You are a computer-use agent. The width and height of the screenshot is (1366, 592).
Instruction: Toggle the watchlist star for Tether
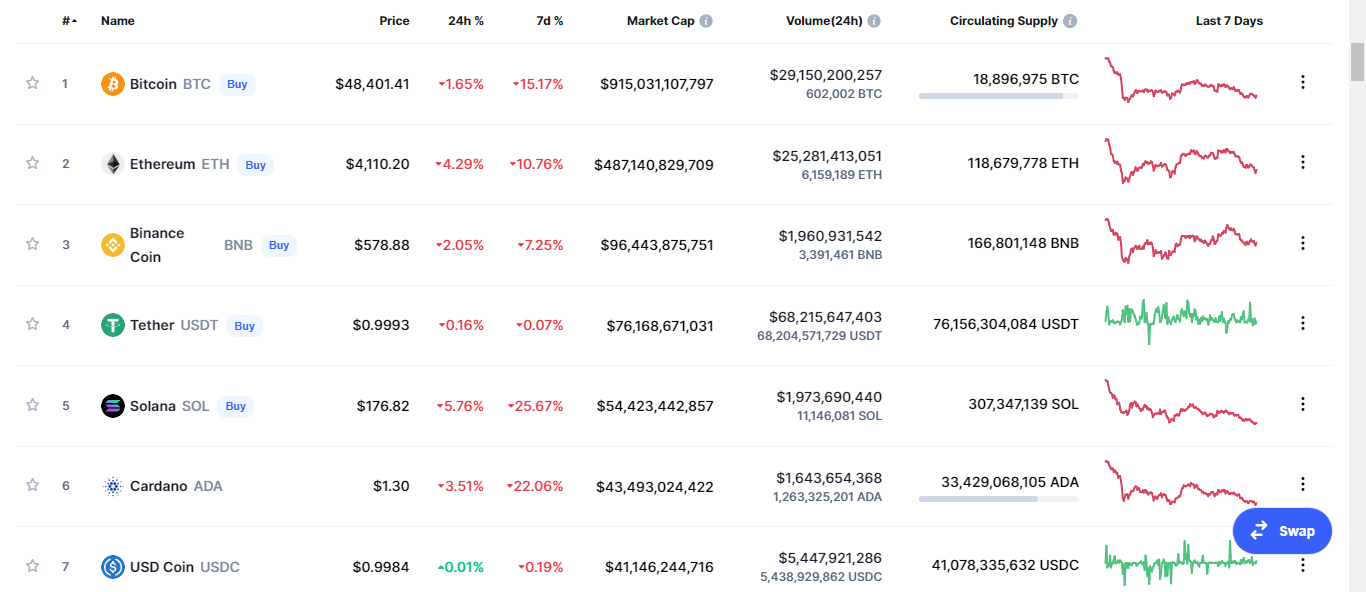click(x=32, y=324)
